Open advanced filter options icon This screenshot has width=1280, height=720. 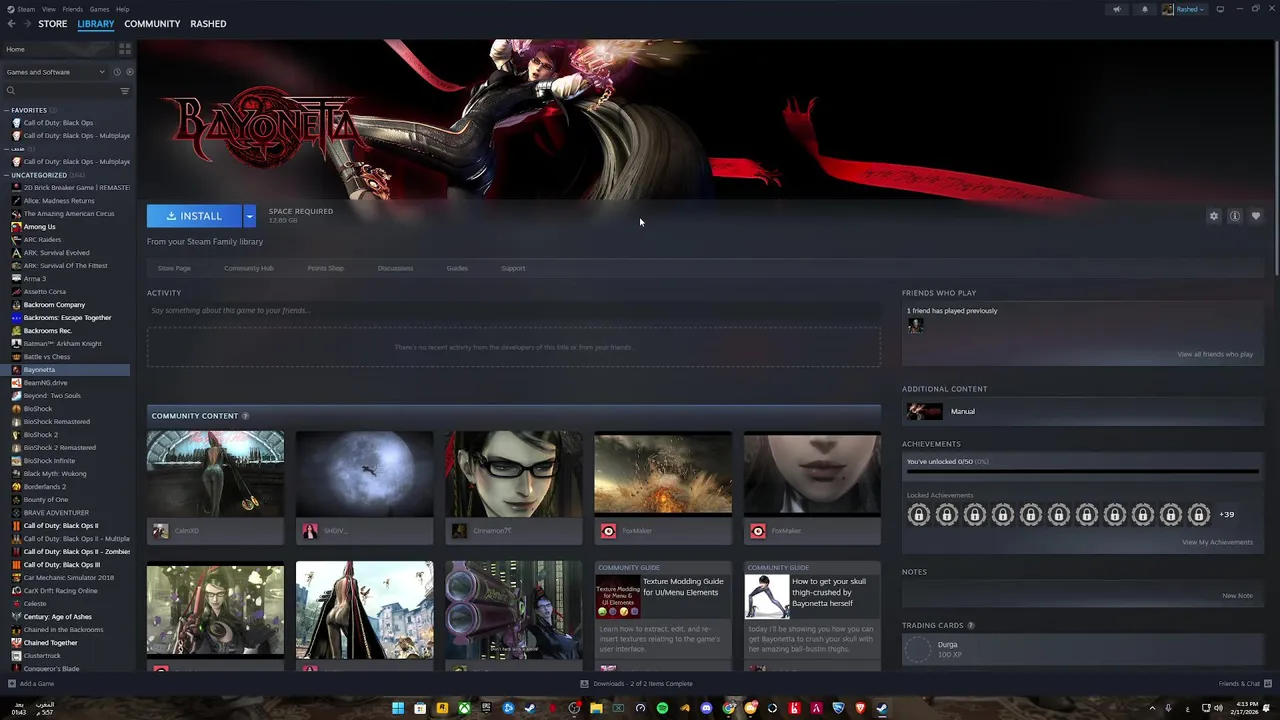[125, 91]
